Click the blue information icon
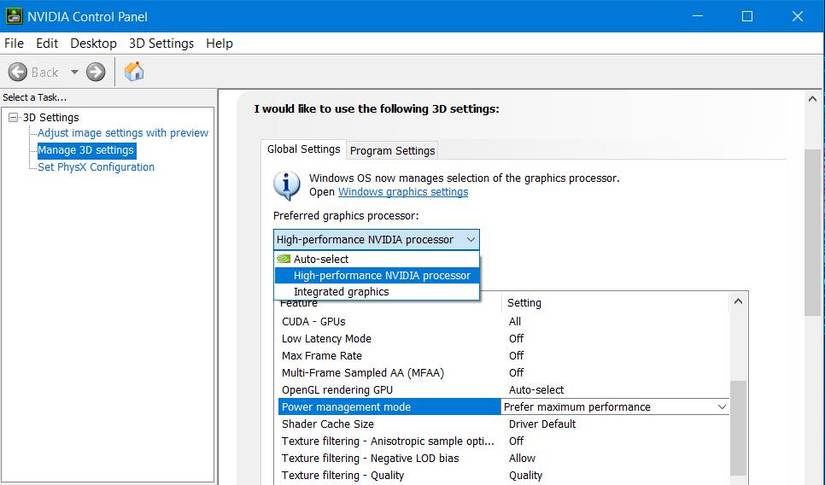Screen dimensions: 825x485 coord(287,185)
